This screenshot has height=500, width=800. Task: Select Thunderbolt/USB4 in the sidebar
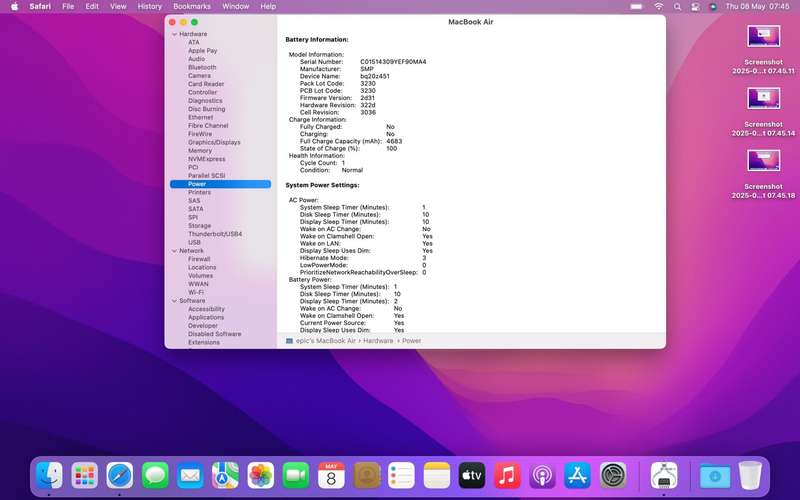pyautogui.click(x=215, y=234)
